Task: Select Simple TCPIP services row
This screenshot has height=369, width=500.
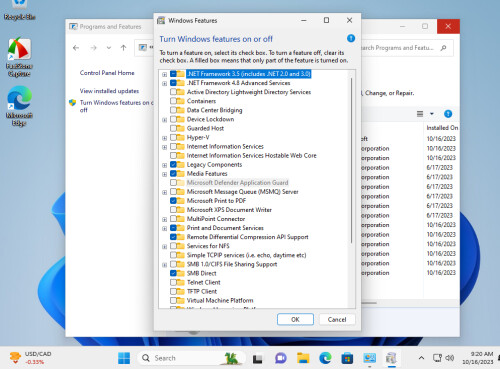Action: pyautogui.click(x=246, y=255)
